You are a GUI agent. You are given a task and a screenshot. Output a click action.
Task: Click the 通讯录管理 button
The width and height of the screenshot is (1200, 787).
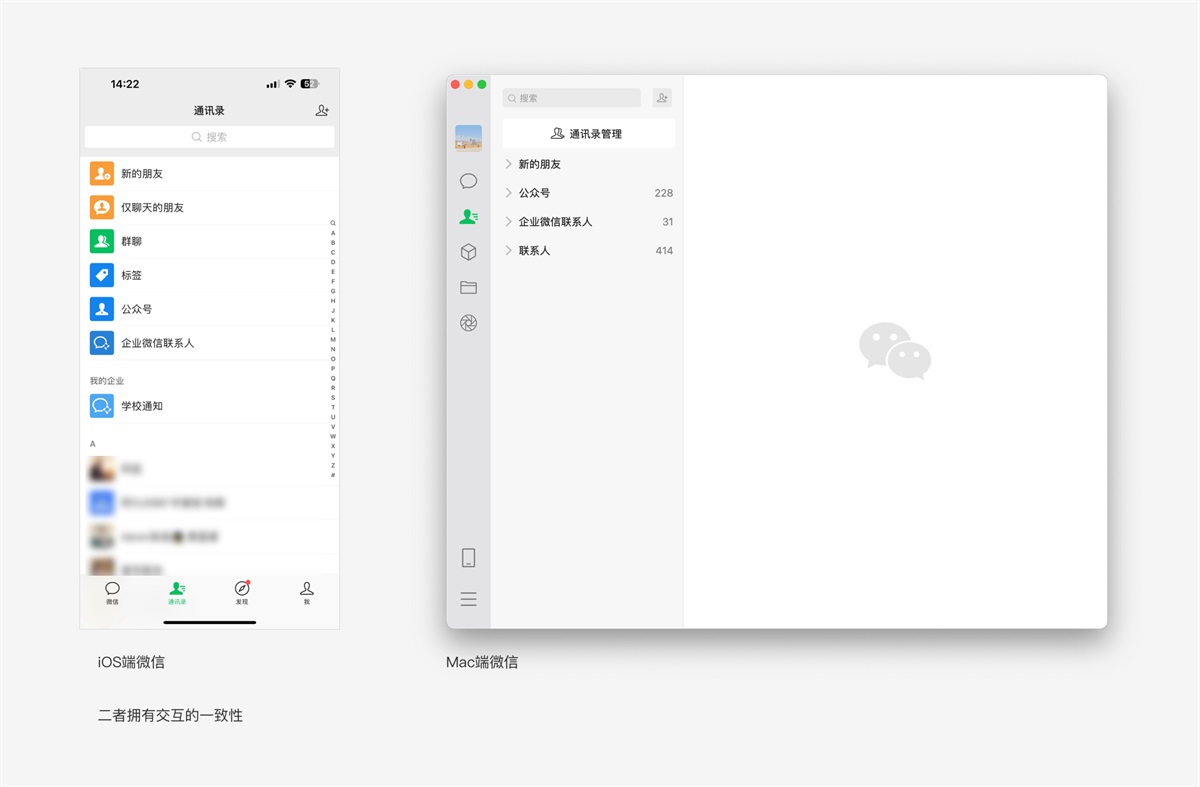point(588,134)
